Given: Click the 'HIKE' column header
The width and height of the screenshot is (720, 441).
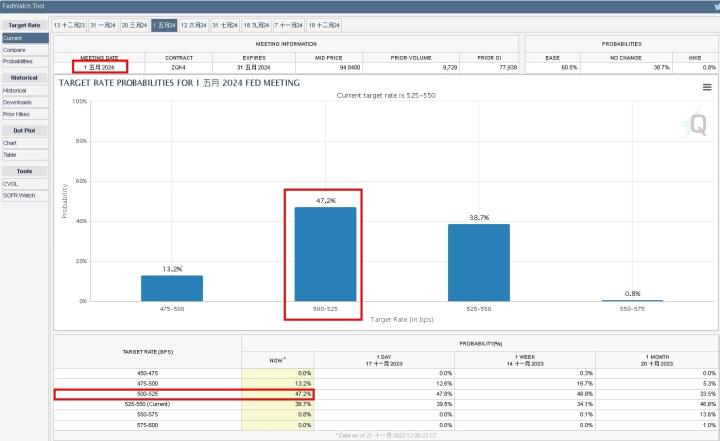Looking at the screenshot, I should tap(695, 58).
